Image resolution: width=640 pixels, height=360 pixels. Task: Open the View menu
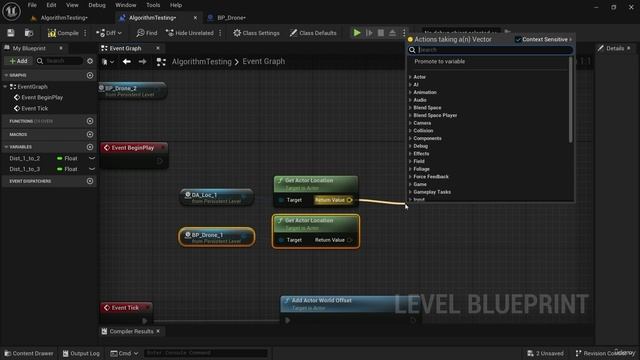click(72, 5)
